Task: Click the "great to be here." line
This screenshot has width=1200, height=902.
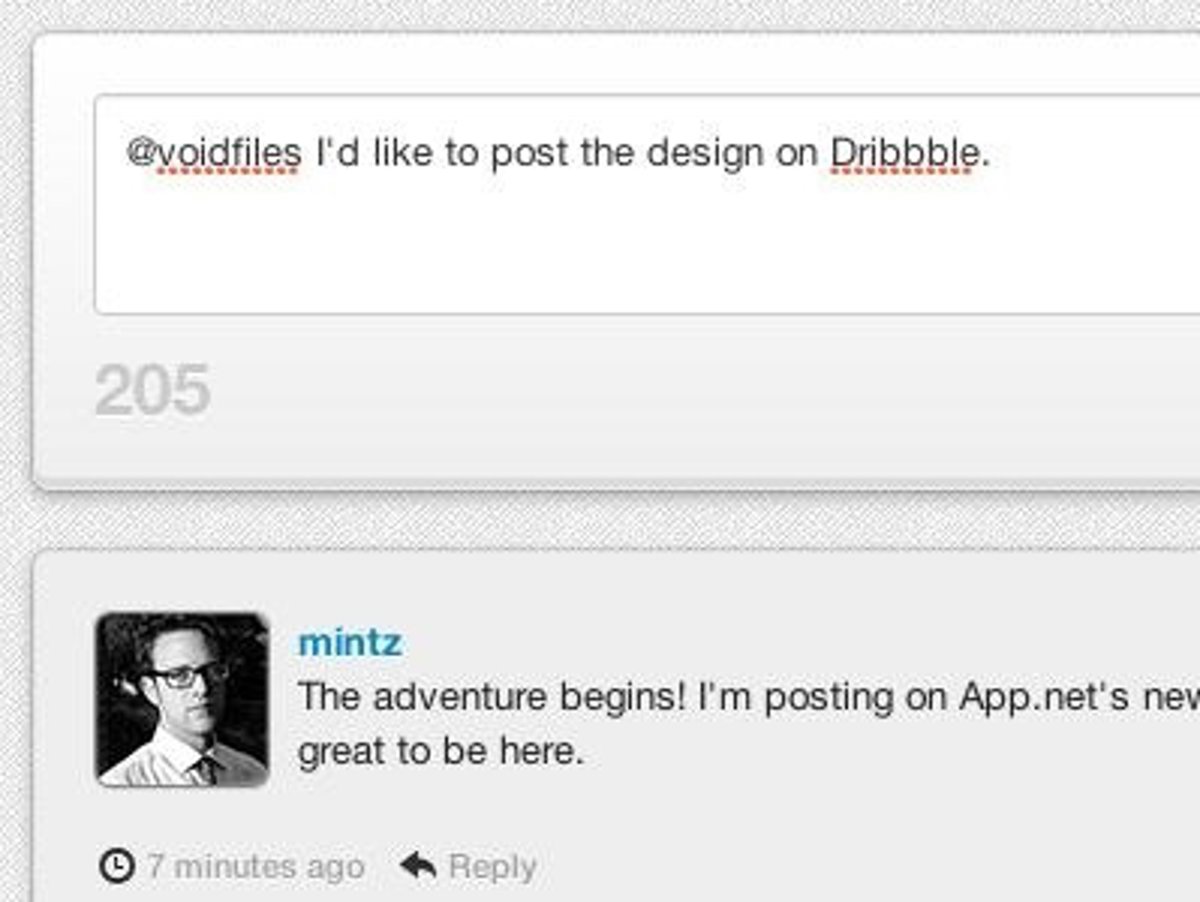Action: [440, 751]
